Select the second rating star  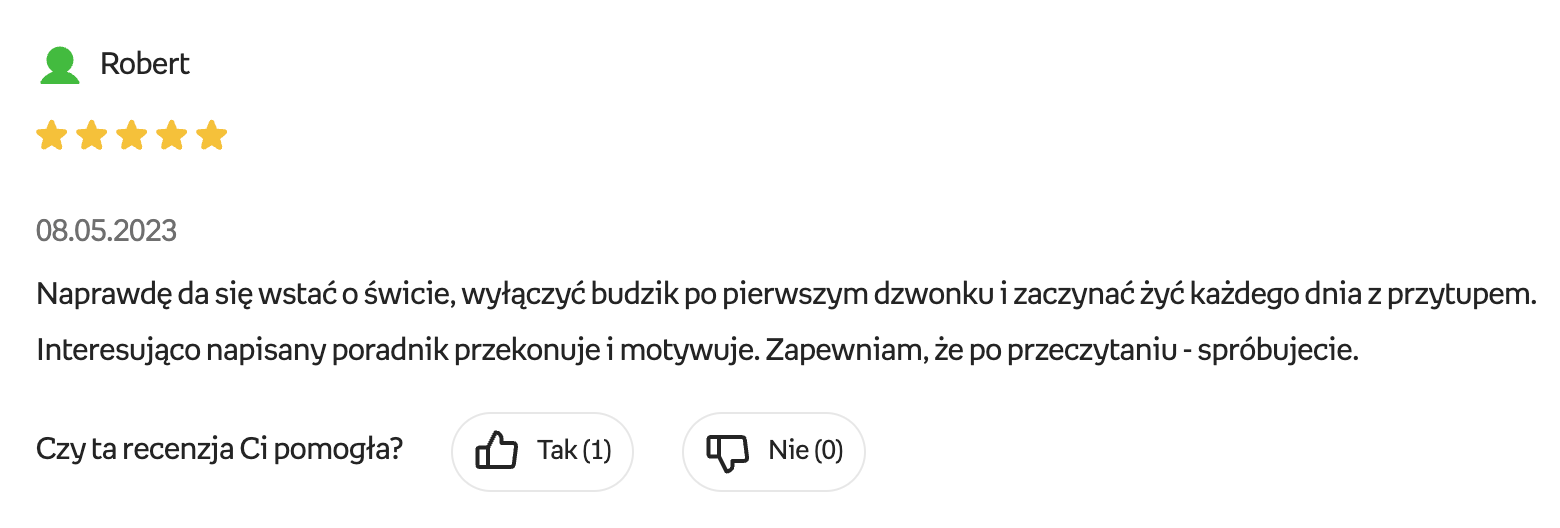(x=91, y=135)
